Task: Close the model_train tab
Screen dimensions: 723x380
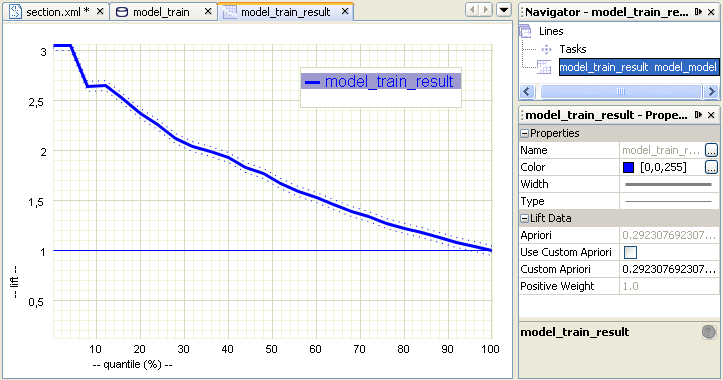Action: point(208,12)
